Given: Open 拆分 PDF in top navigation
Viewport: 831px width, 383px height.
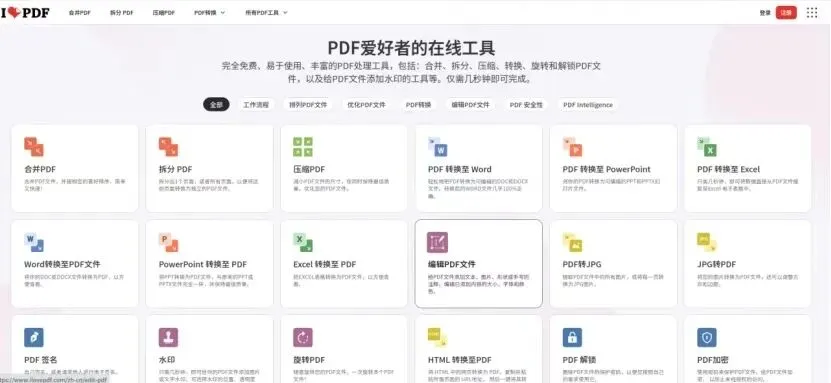Looking at the screenshot, I should coord(121,13).
